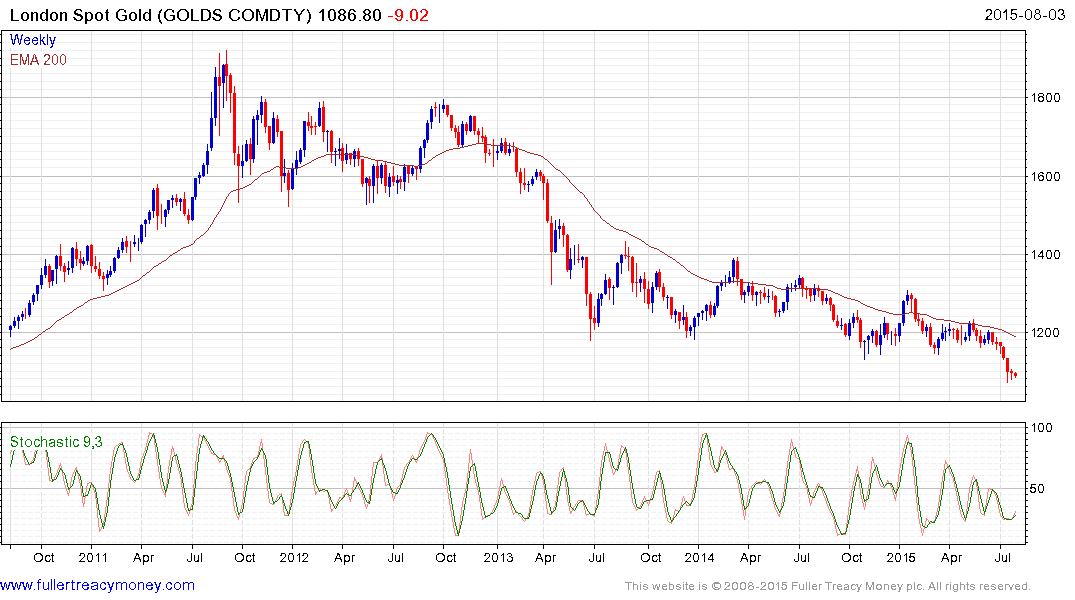Select the 2014 time axis label
This screenshot has height=600, width=1075.
point(699,557)
